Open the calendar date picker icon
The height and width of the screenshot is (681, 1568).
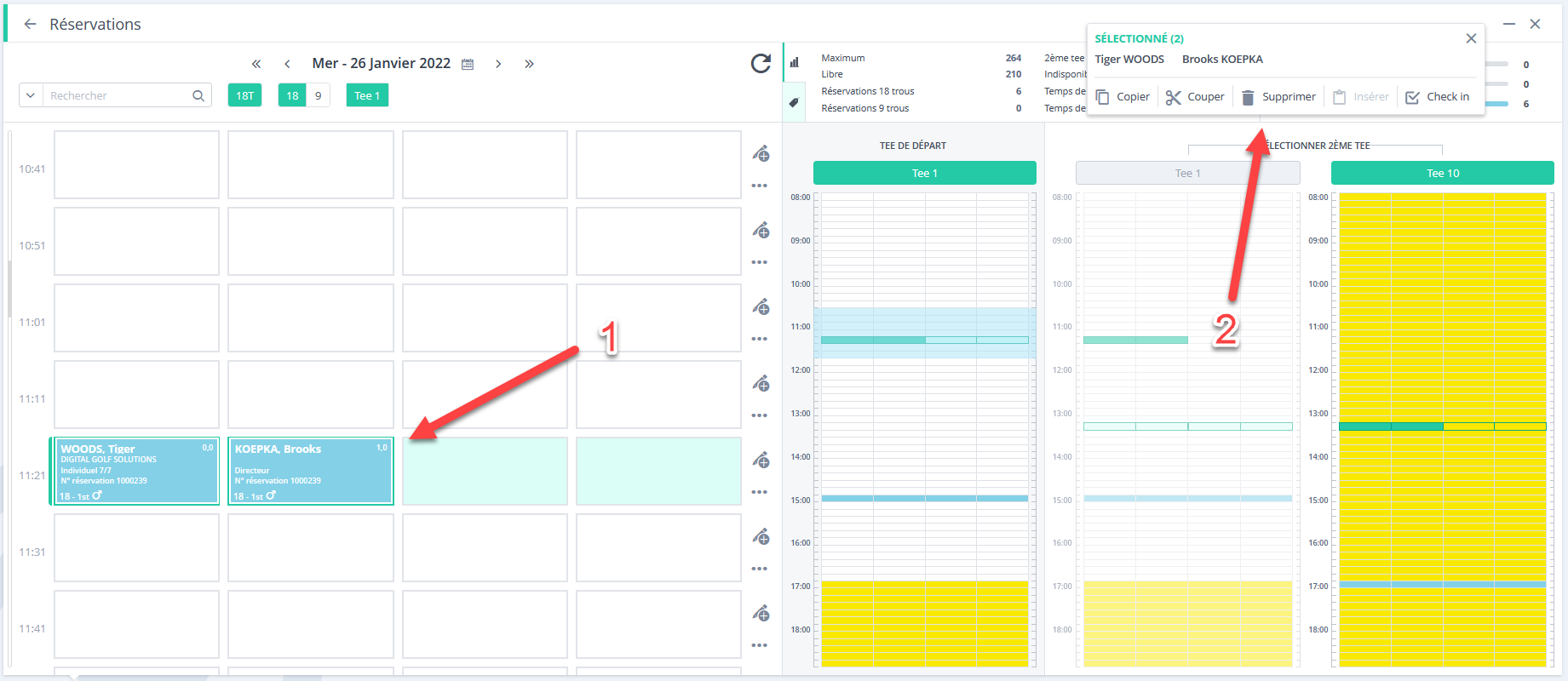[x=468, y=64]
